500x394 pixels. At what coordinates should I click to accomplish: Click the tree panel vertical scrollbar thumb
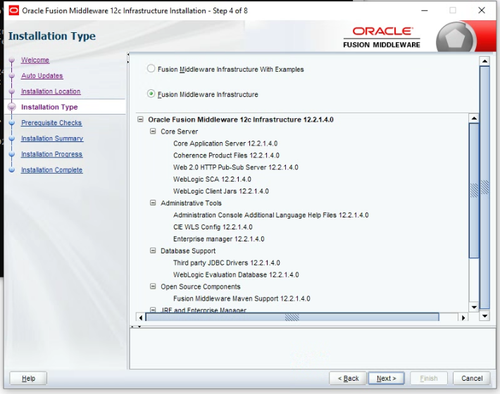pyautogui.click(x=474, y=190)
